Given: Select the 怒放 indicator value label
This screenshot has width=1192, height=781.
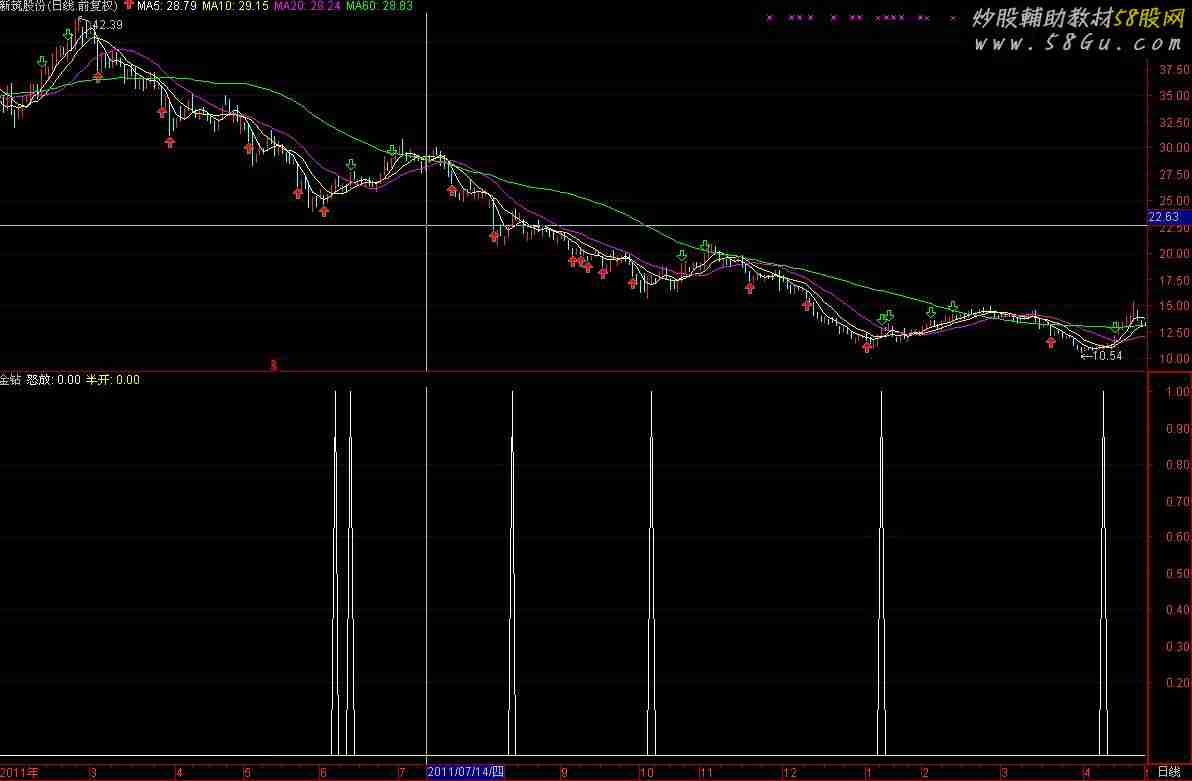Looking at the screenshot, I should coord(53,380).
